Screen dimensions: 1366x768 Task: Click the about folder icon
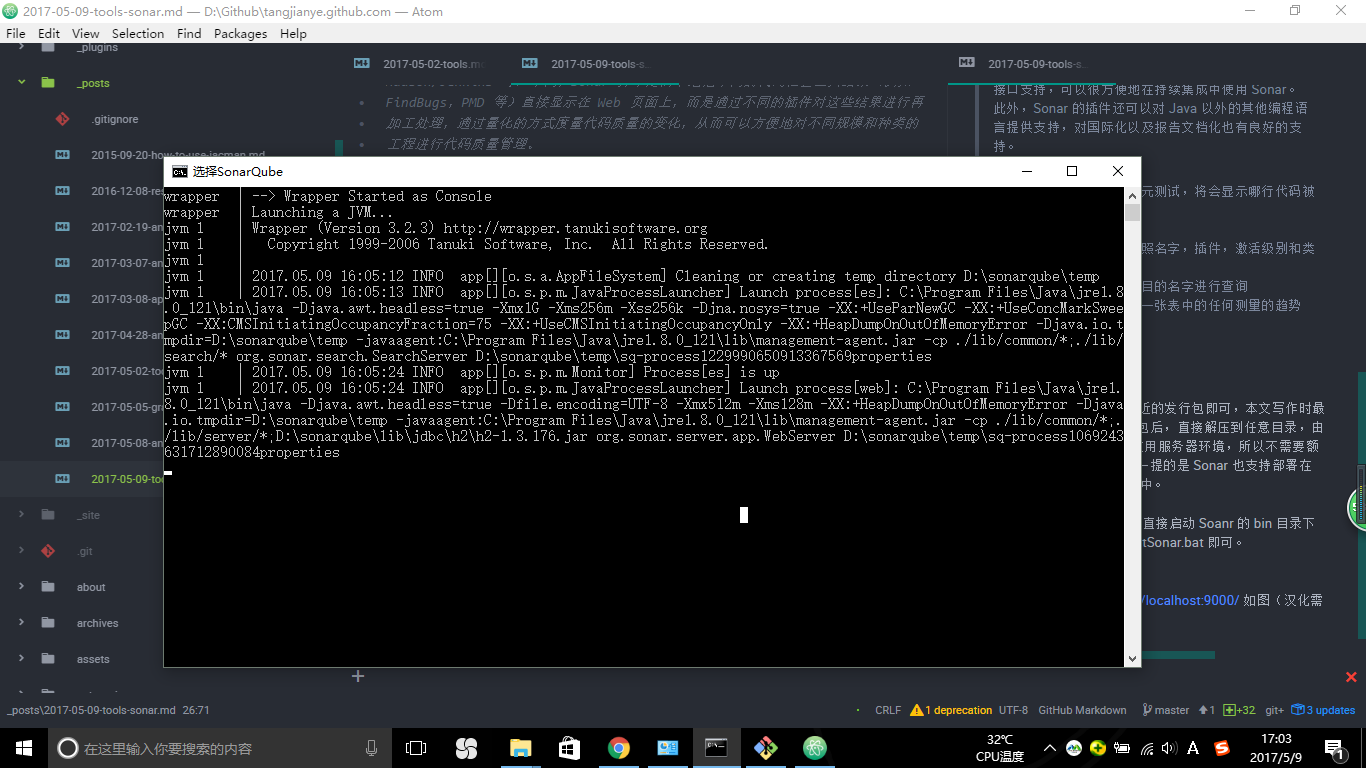(48, 587)
